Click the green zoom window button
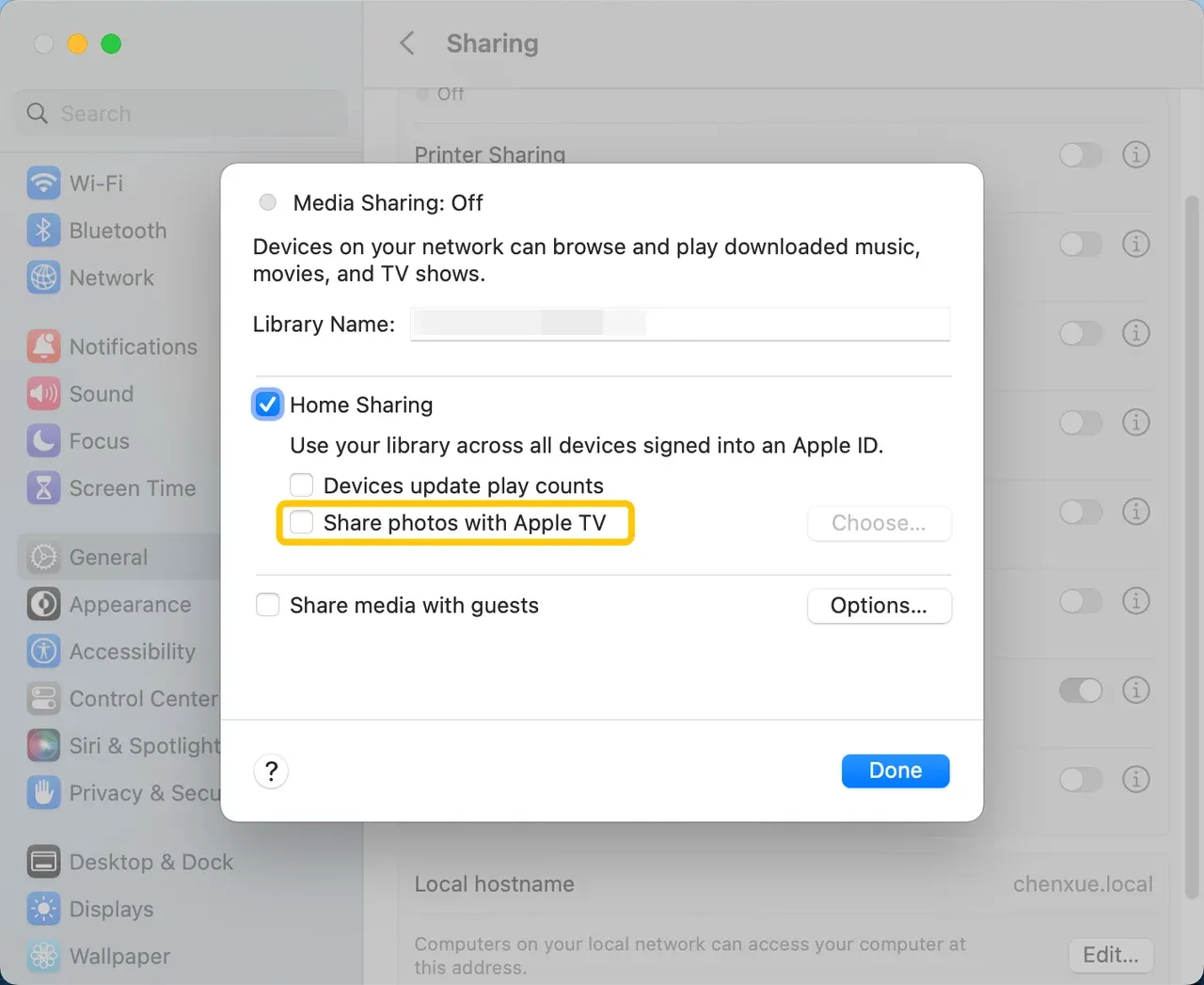 111,44
